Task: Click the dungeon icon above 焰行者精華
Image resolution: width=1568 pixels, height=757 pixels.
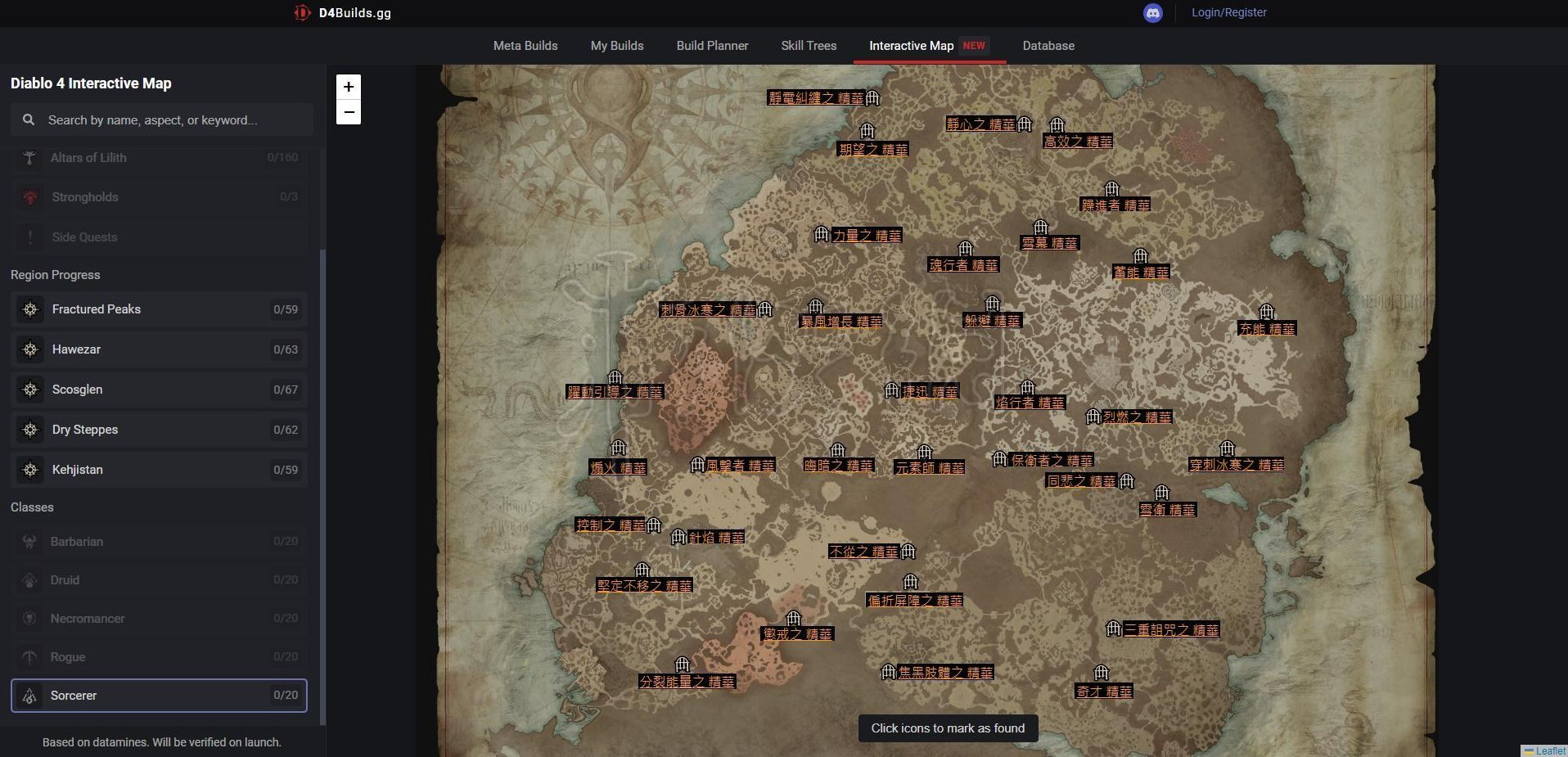Action: 1028,387
